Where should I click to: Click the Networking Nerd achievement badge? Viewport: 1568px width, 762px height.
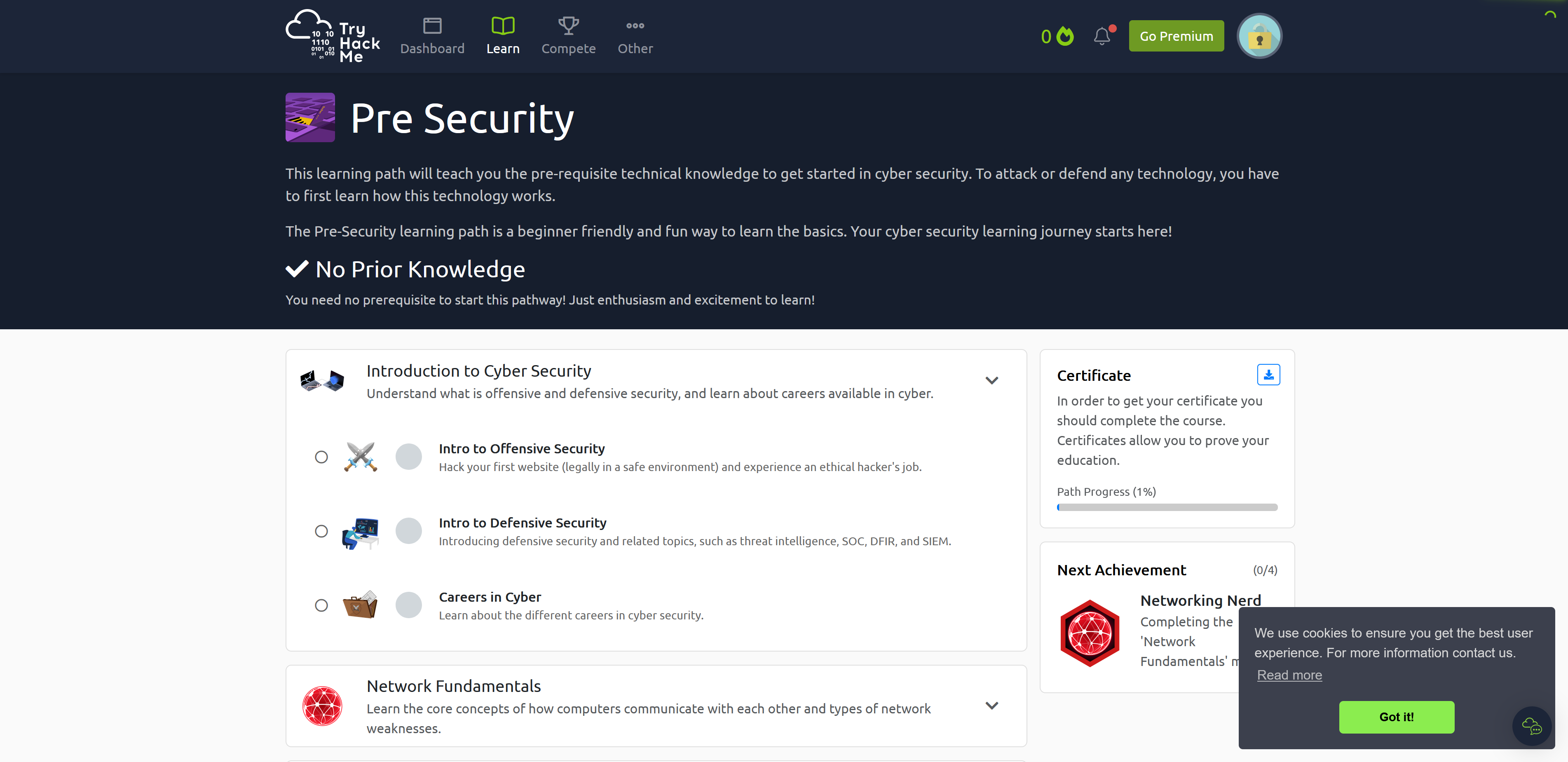pyautogui.click(x=1090, y=633)
